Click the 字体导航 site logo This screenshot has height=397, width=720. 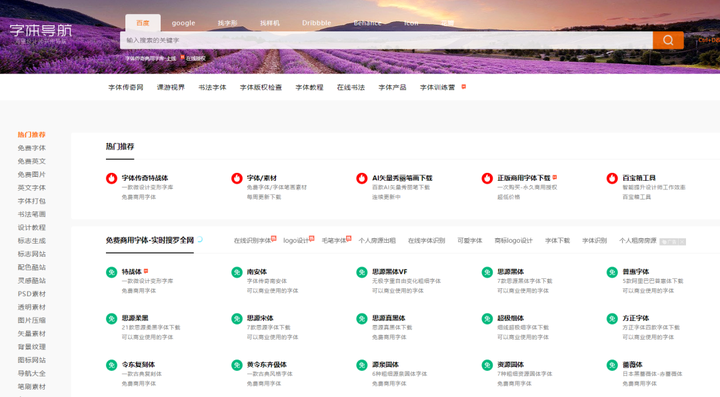pyautogui.click(x=41, y=33)
